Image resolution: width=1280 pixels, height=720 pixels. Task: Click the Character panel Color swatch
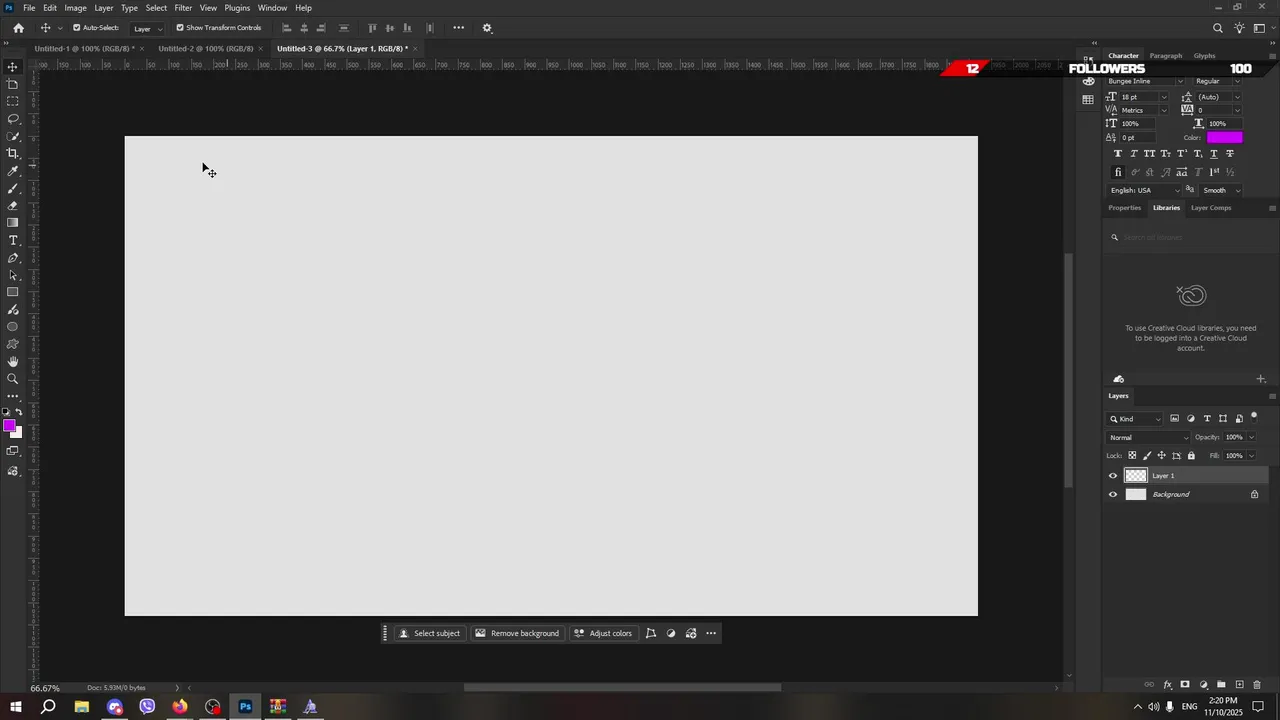(1224, 137)
